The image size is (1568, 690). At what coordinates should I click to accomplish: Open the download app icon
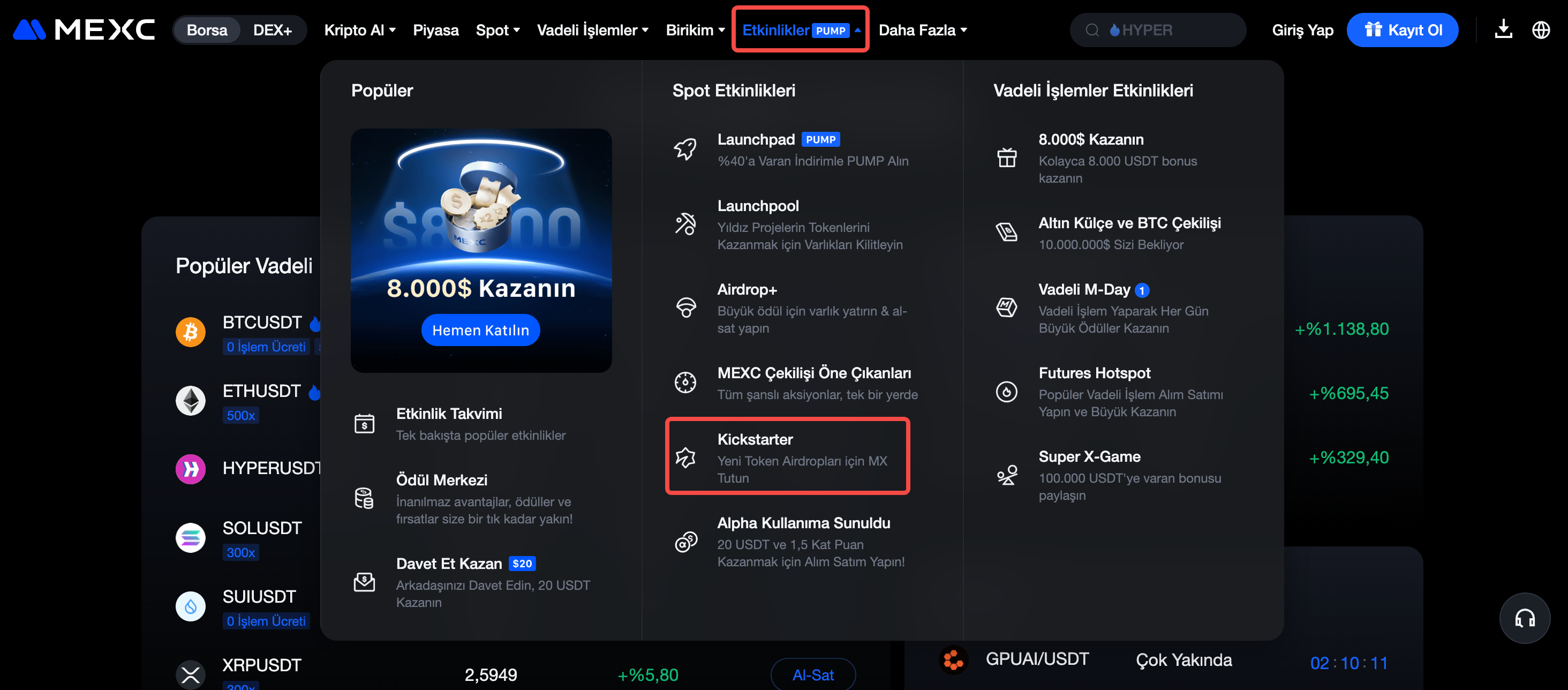[1504, 30]
